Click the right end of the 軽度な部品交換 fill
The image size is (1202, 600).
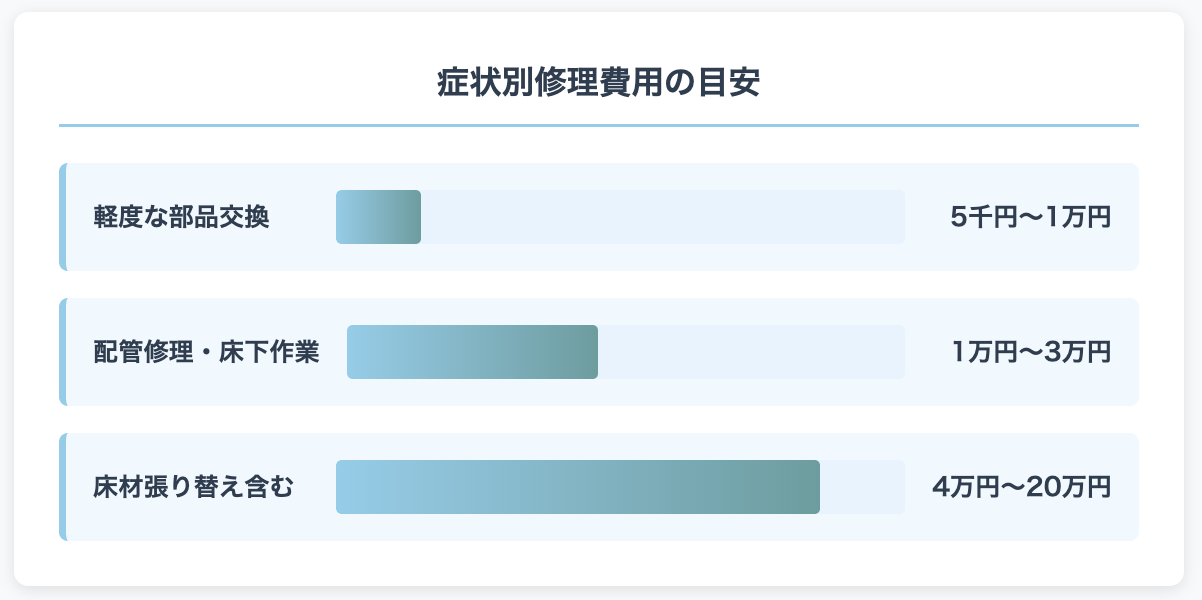pos(417,217)
